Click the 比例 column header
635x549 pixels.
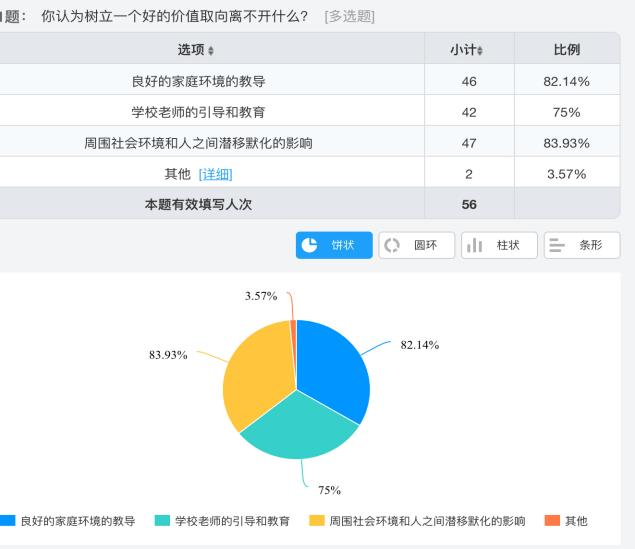pos(566,50)
